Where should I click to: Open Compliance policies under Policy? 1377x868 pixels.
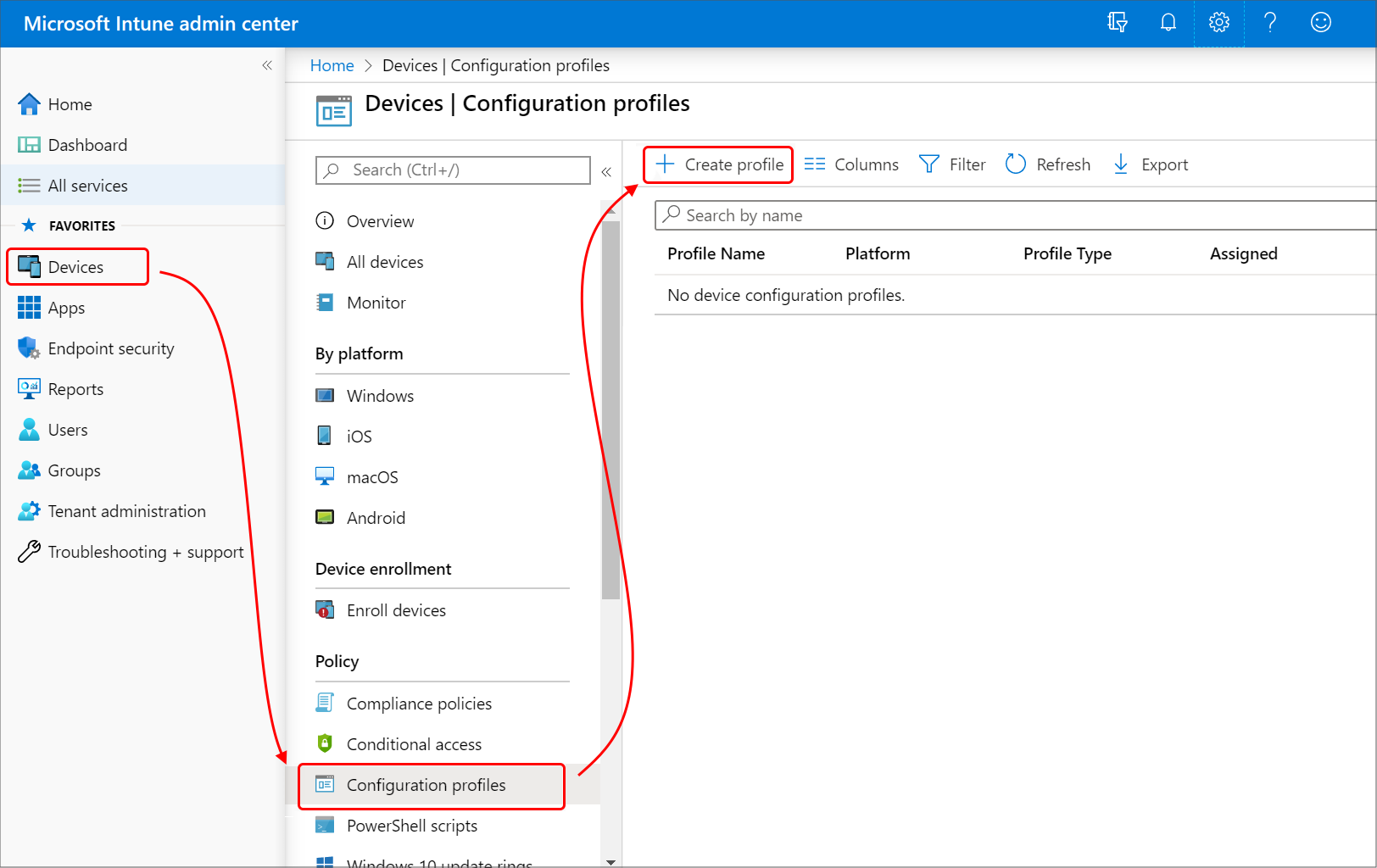pyautogui.click(x=419, y=703)
